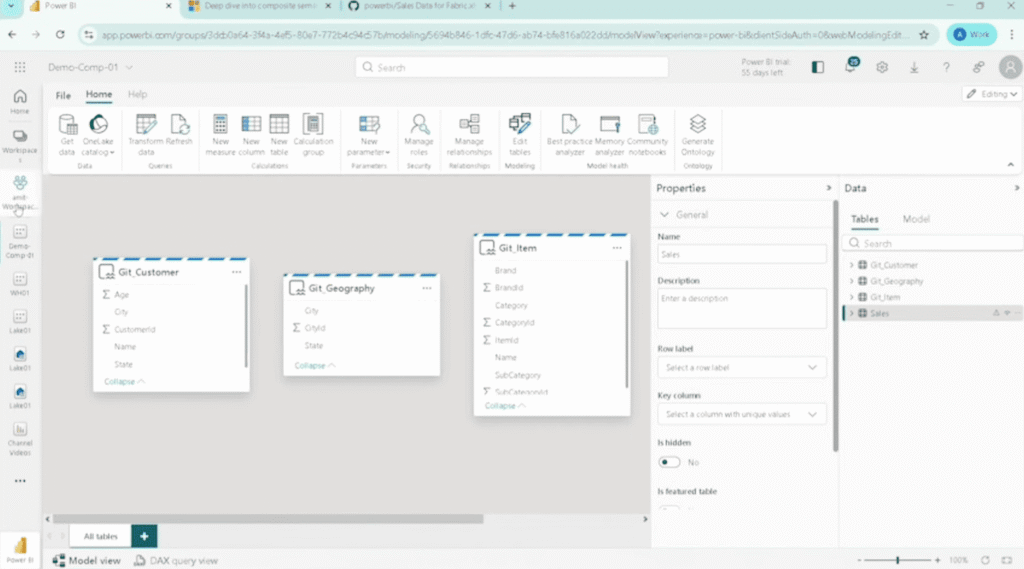
Task: Click the Data pane search box
Action: click(933, 244)
